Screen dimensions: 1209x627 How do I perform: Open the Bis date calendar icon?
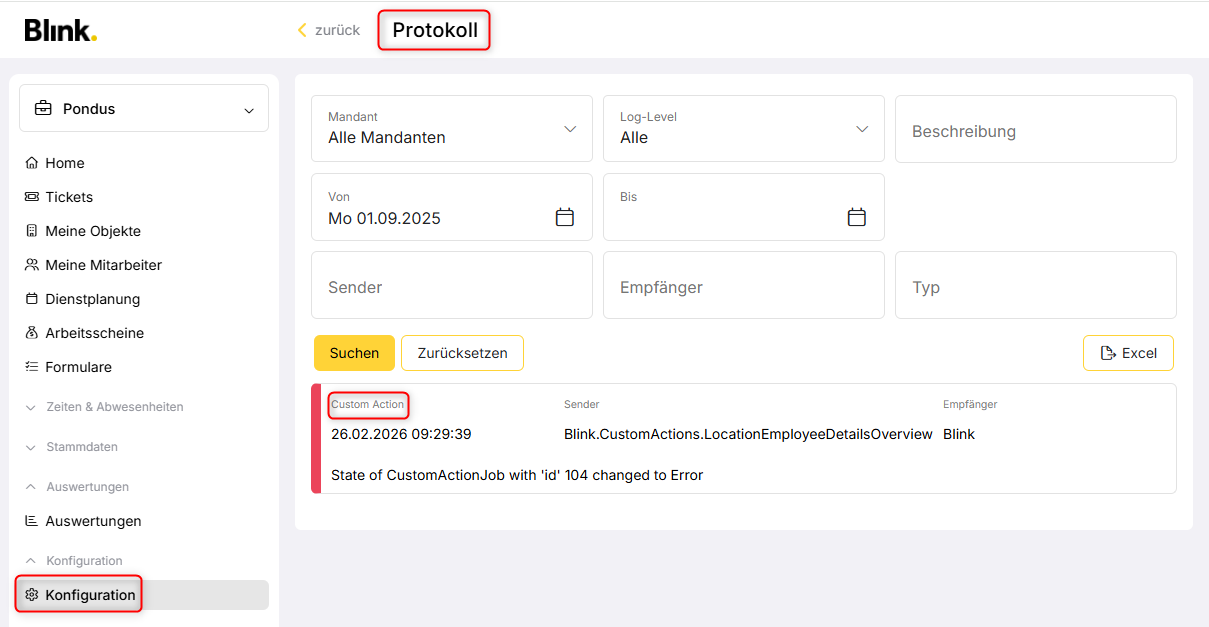[x=857, y=217]
